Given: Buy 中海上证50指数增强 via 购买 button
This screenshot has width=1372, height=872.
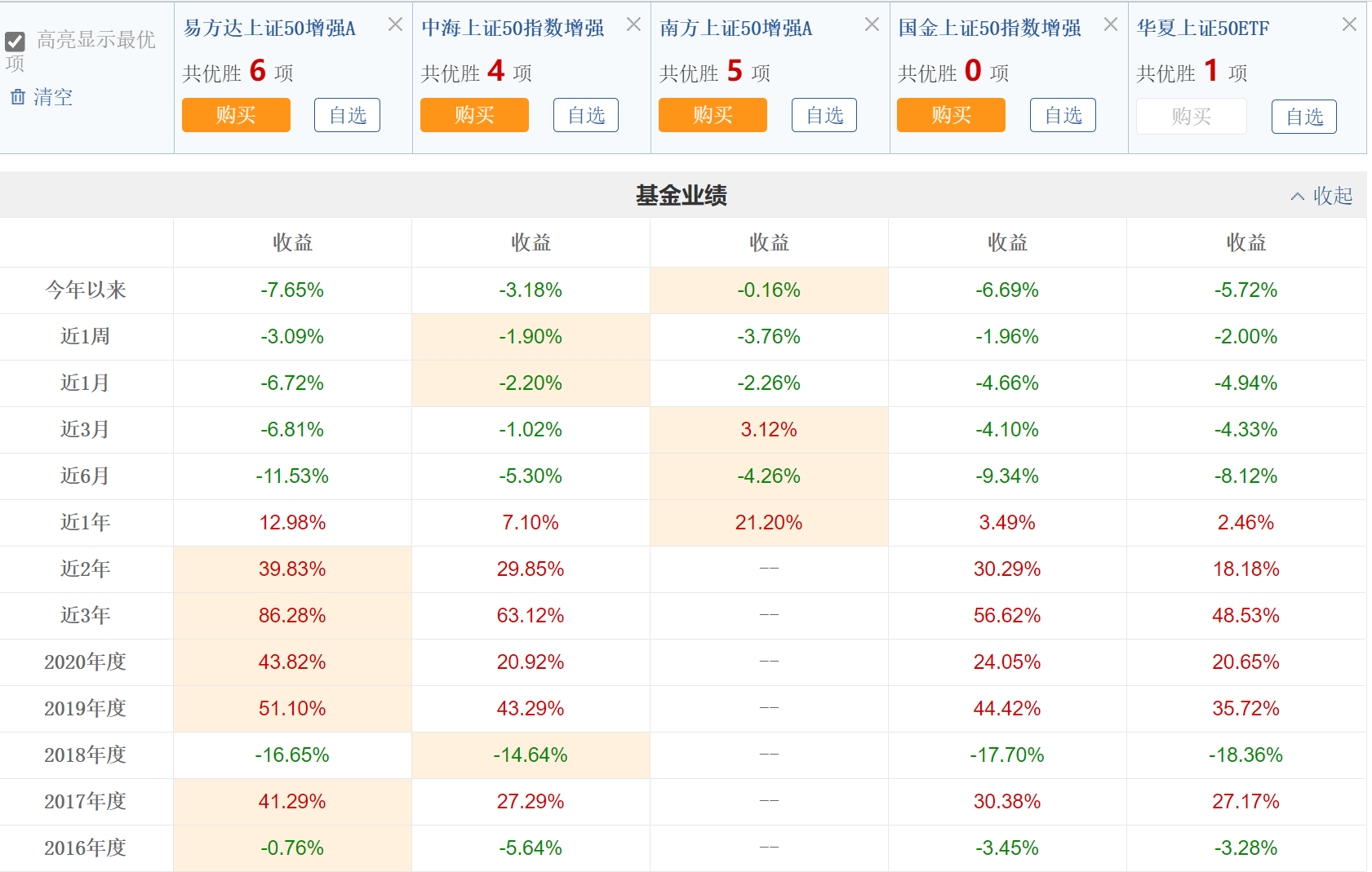Looking at the screenshot, I should pos(474,115).
